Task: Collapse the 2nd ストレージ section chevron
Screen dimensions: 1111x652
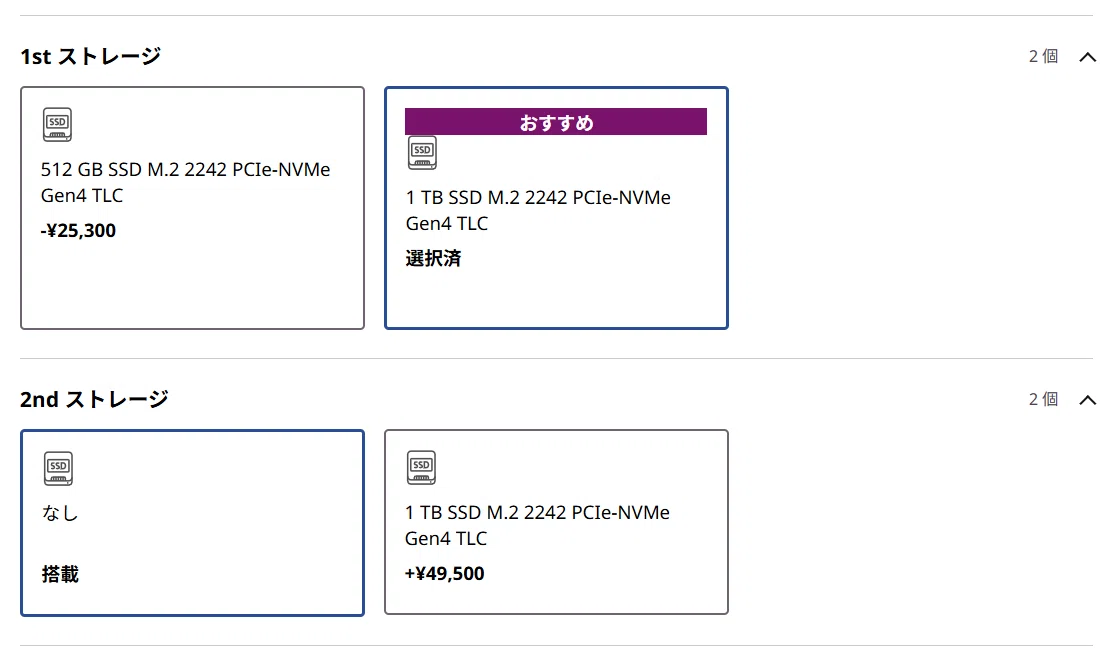Action: coord(1087,400)
